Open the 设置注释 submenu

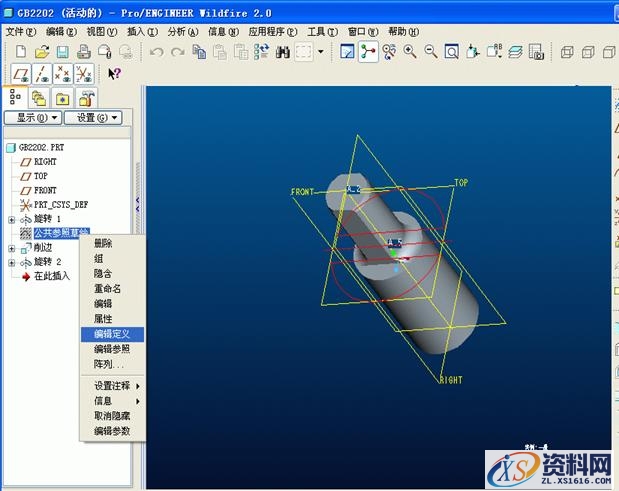113,386
